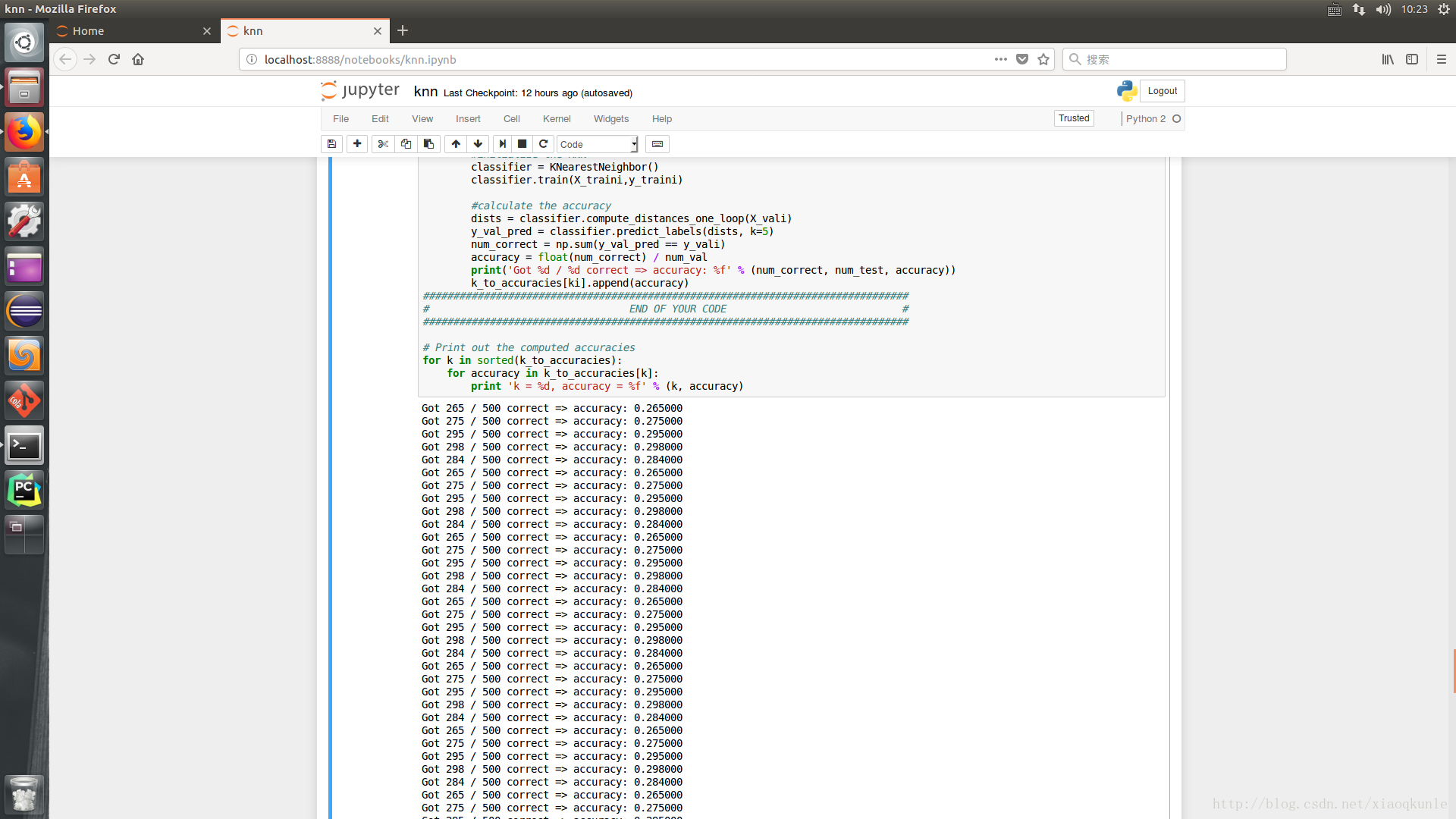This screenshot has height=819, width=1456.
Task: Move the selected cell down
Action: pyautogui.click(x=478, y=144)
